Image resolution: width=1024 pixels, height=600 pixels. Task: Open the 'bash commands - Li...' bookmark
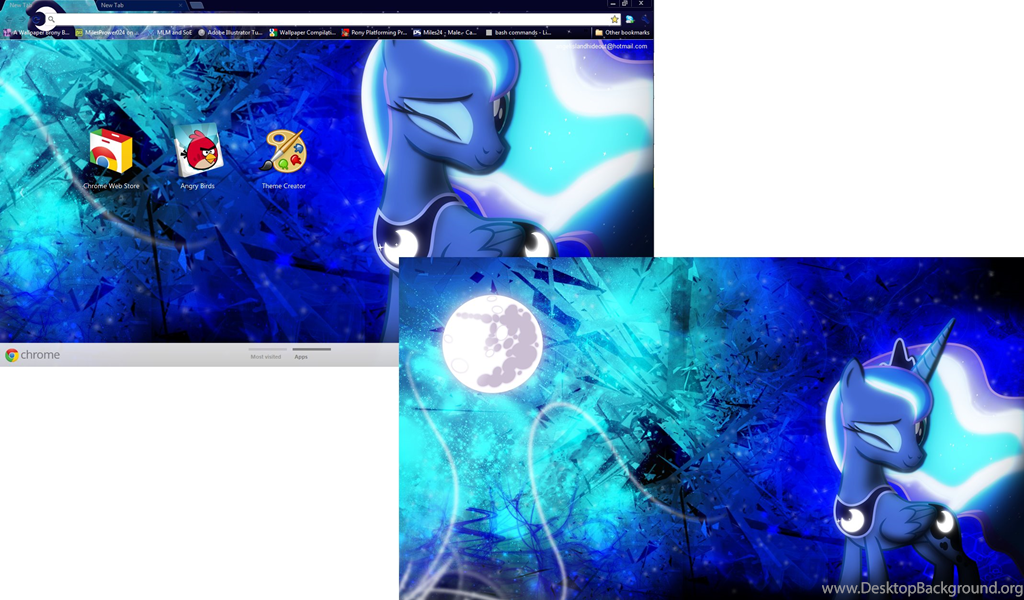(519, 33)
